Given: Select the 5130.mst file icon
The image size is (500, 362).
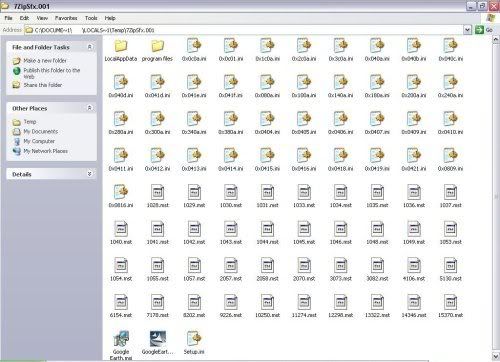Looking at the screenshot, I should [450, 266].
